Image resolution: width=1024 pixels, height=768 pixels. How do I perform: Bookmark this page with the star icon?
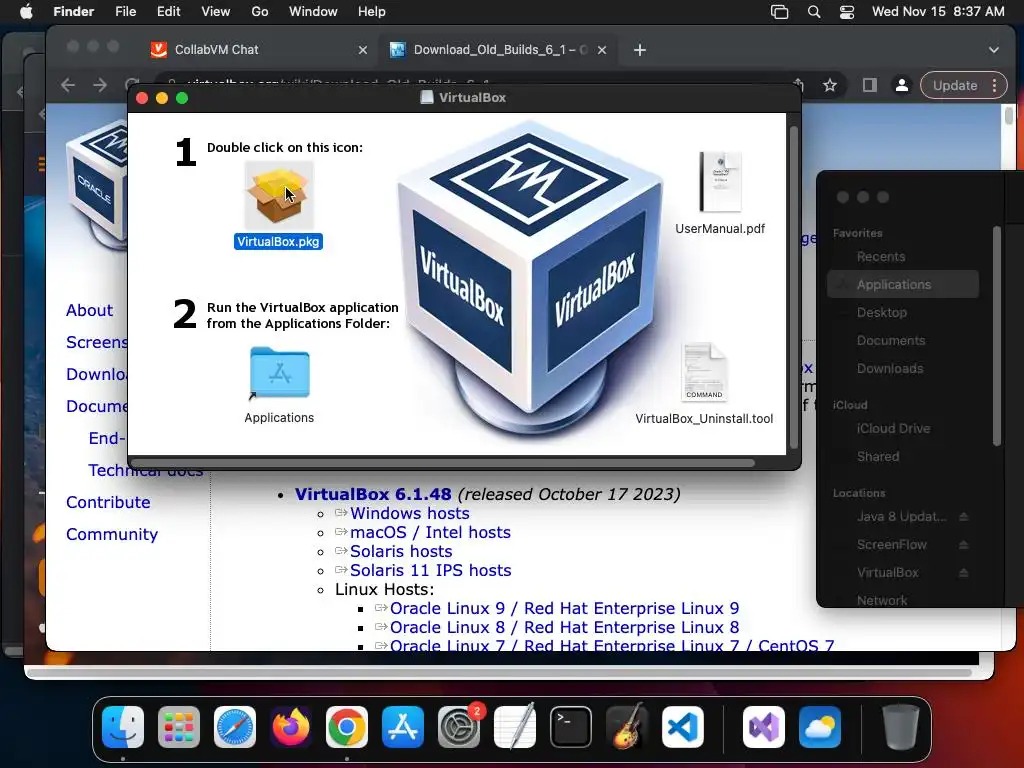830,86
